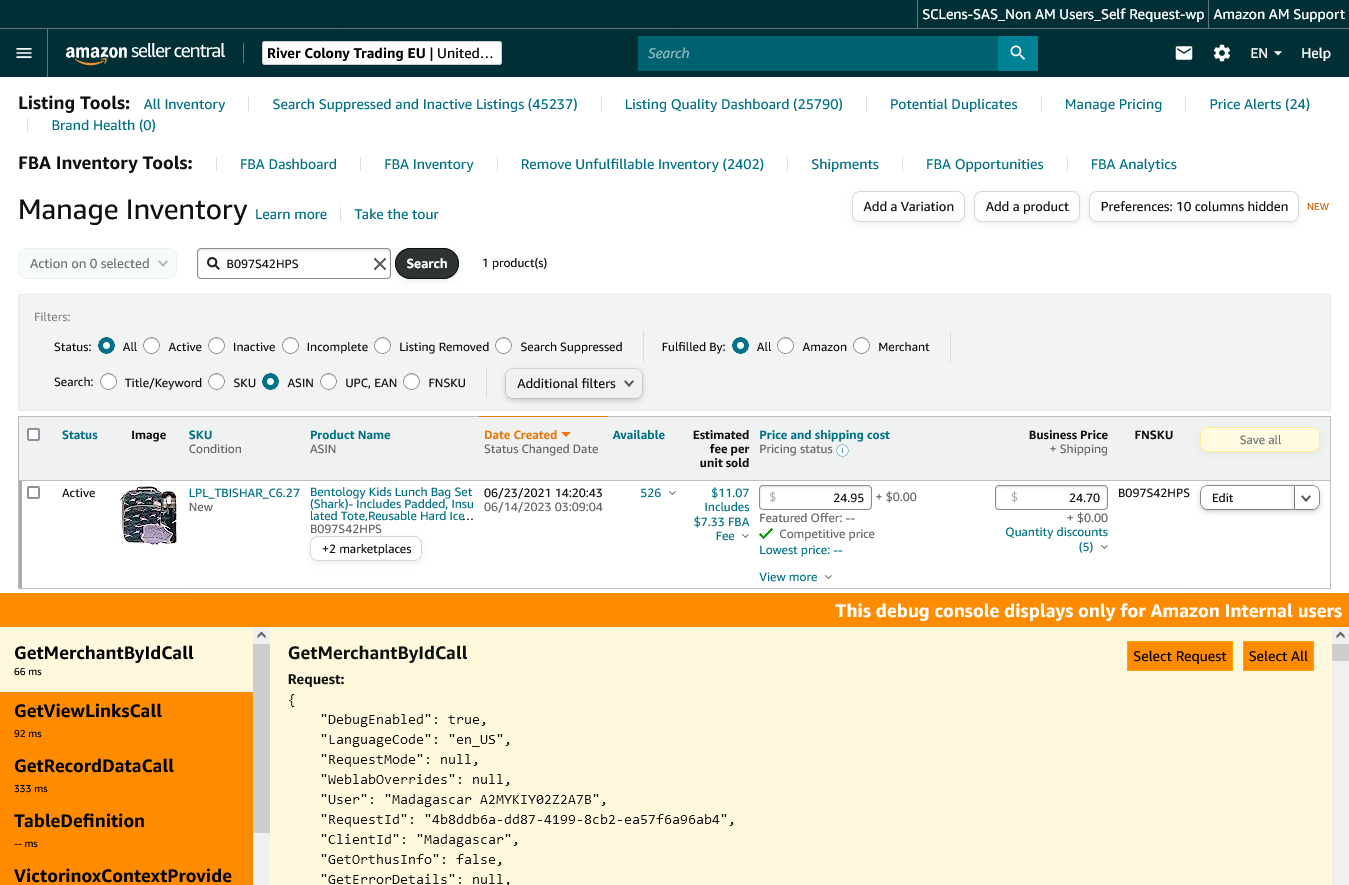This screenshot has height=885, width=1349.
Task: Select the Active status filter
Action: pos(152,346)
